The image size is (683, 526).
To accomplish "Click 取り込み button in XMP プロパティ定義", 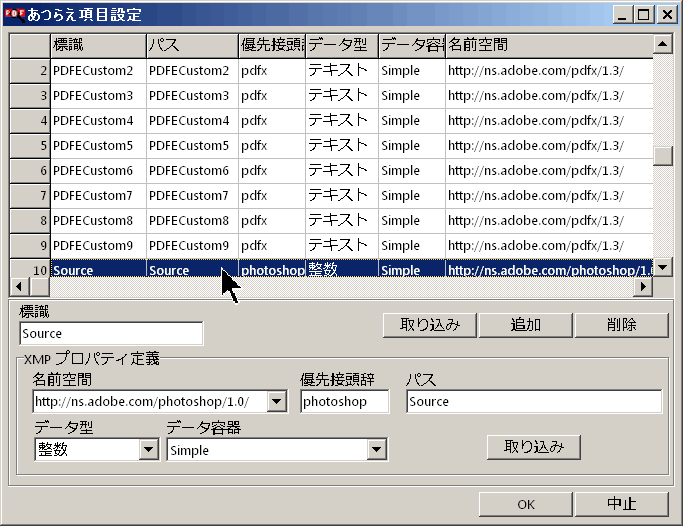I will click(534, 447).
